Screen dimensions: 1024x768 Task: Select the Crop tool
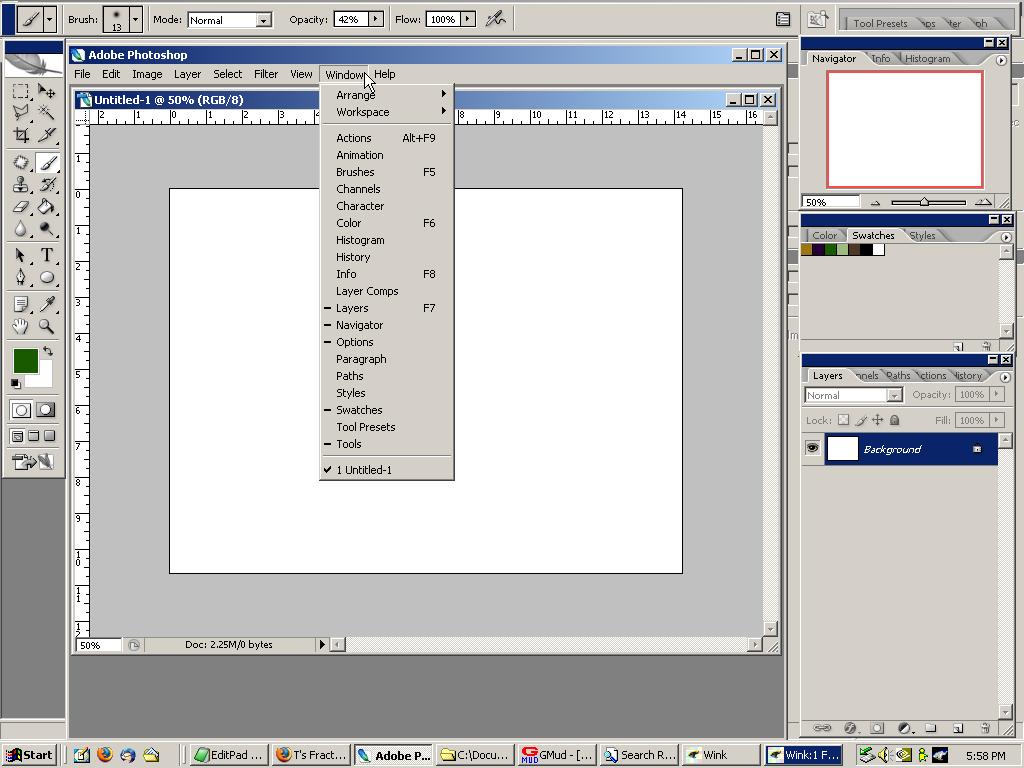22,132
